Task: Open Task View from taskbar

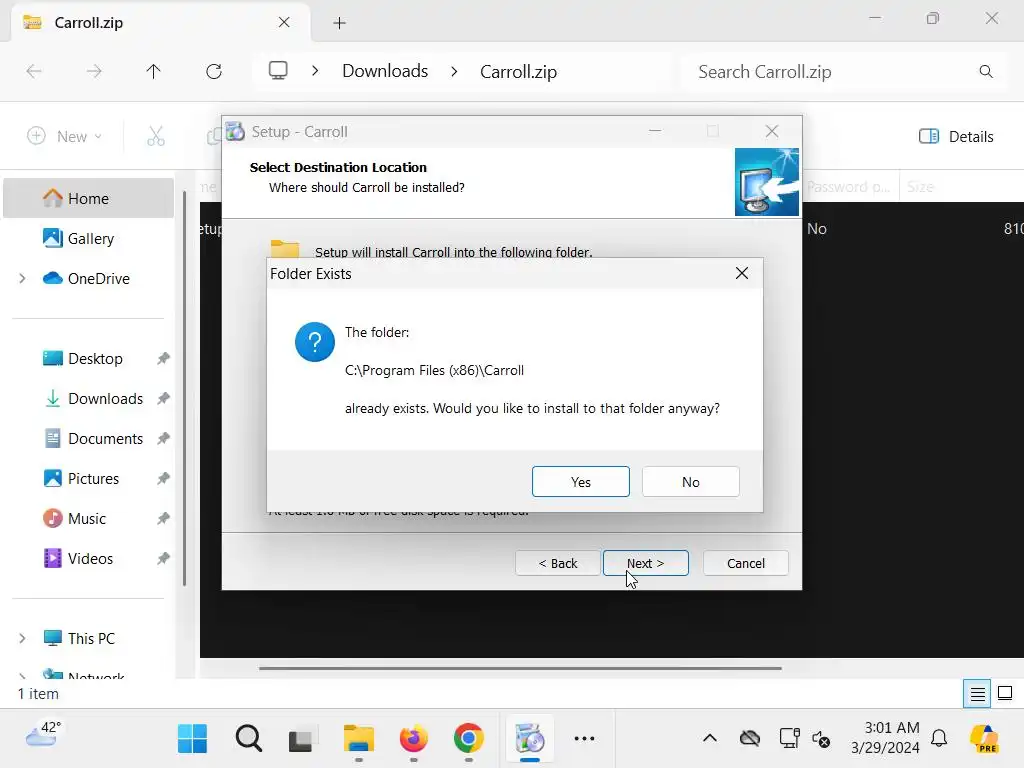Action: [x=301, y=739]
